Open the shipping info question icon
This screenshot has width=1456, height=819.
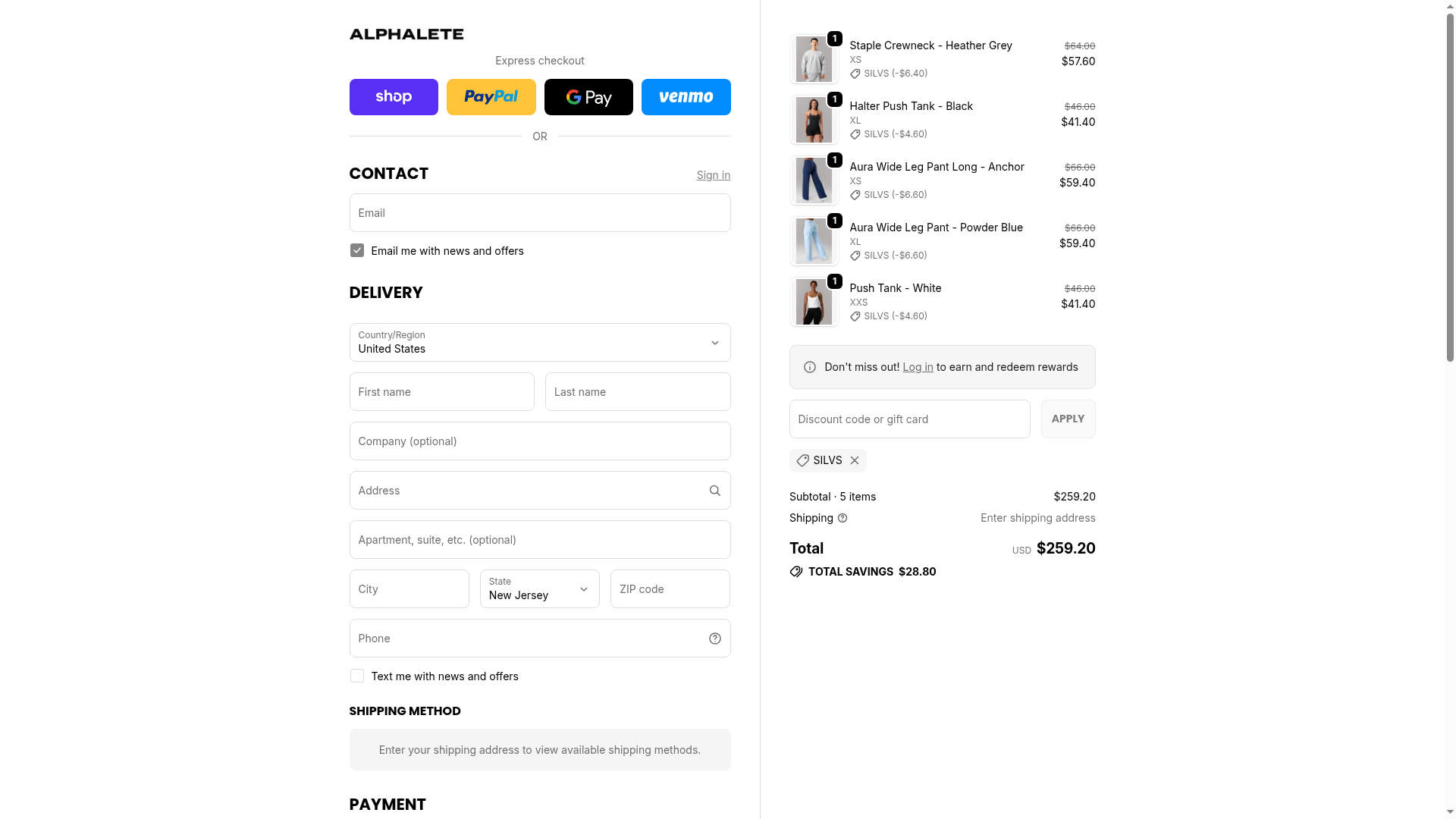click(x=843, y=518)
